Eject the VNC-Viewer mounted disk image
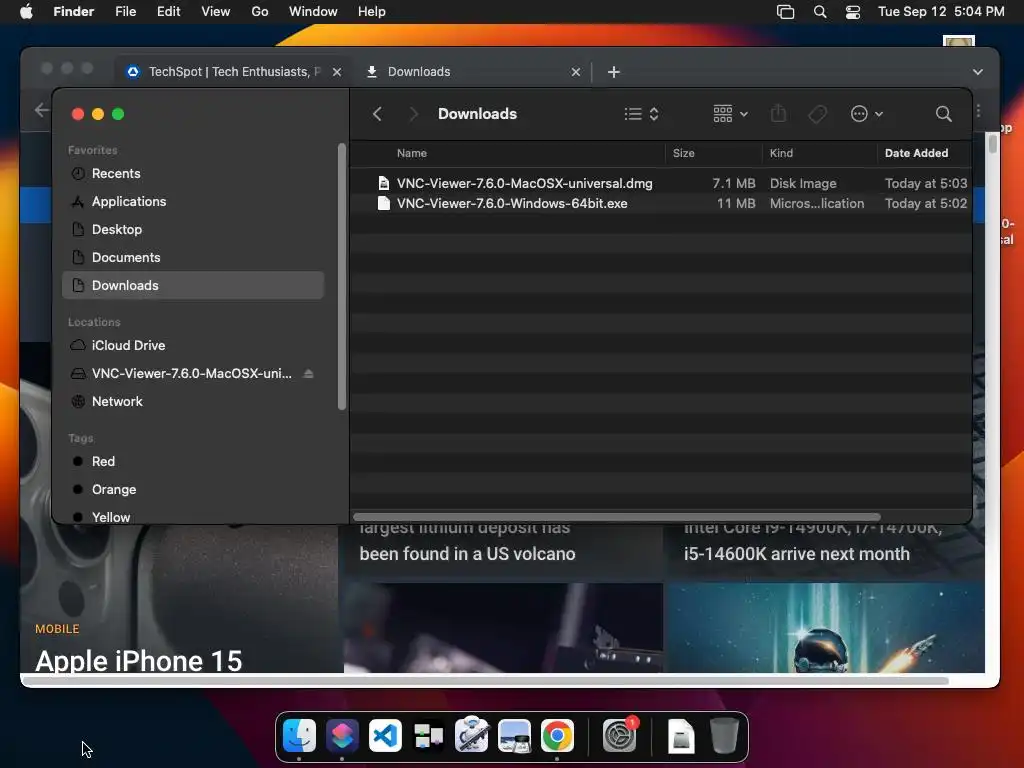This screenshot has width=1024, height=768. pos(308,374)
